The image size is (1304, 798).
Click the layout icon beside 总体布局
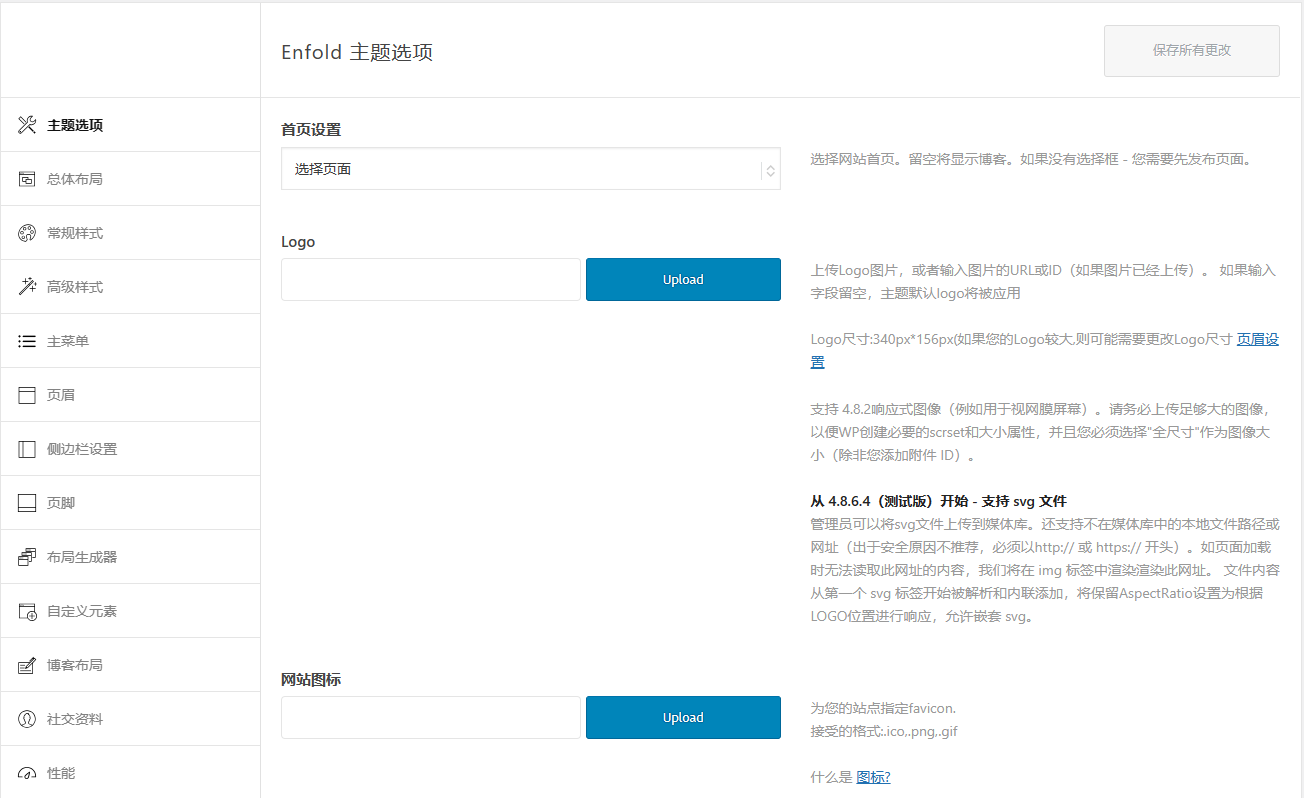point(27,179)
